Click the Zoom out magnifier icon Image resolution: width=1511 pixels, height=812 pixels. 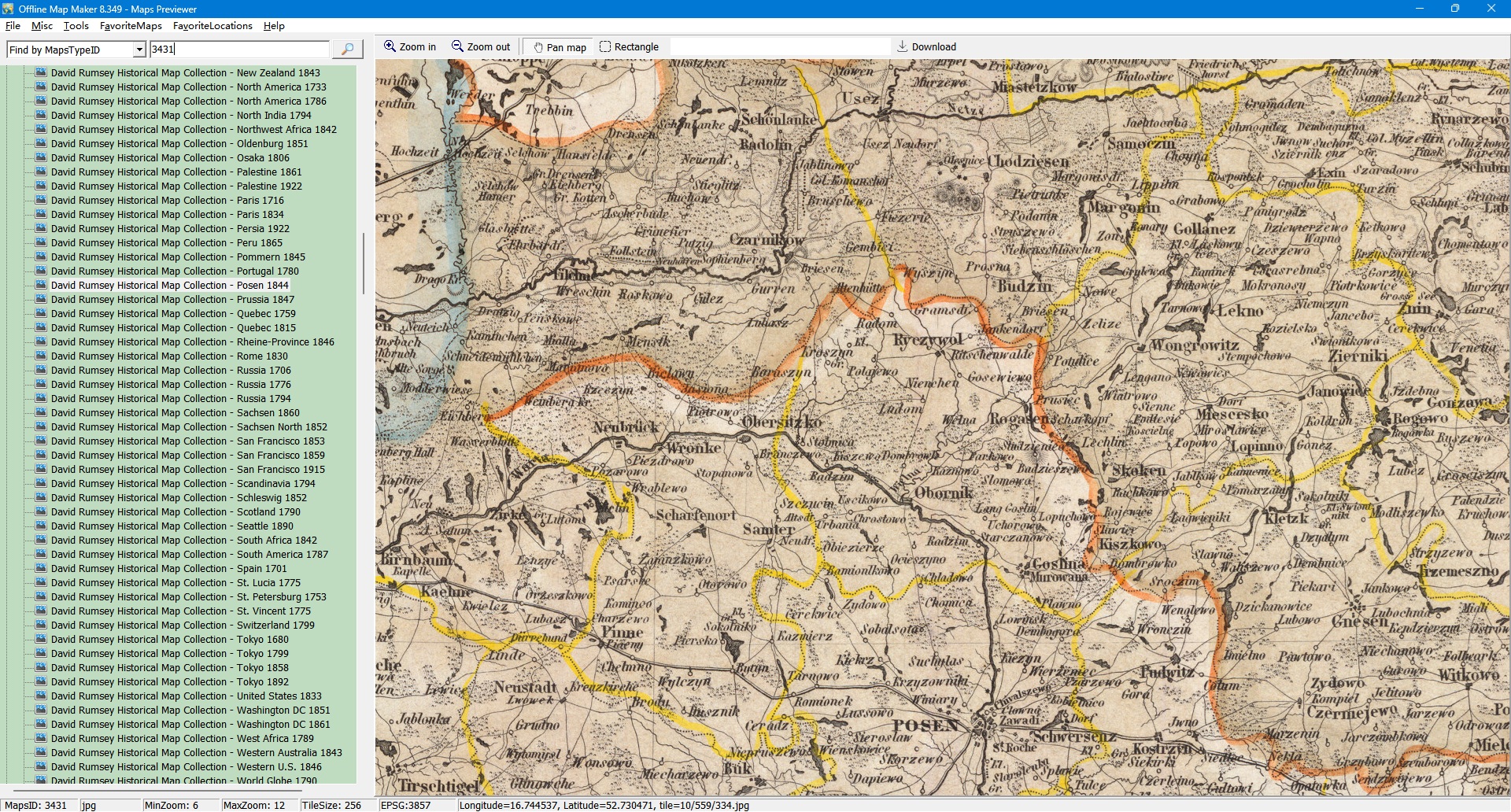click(457, 46)
